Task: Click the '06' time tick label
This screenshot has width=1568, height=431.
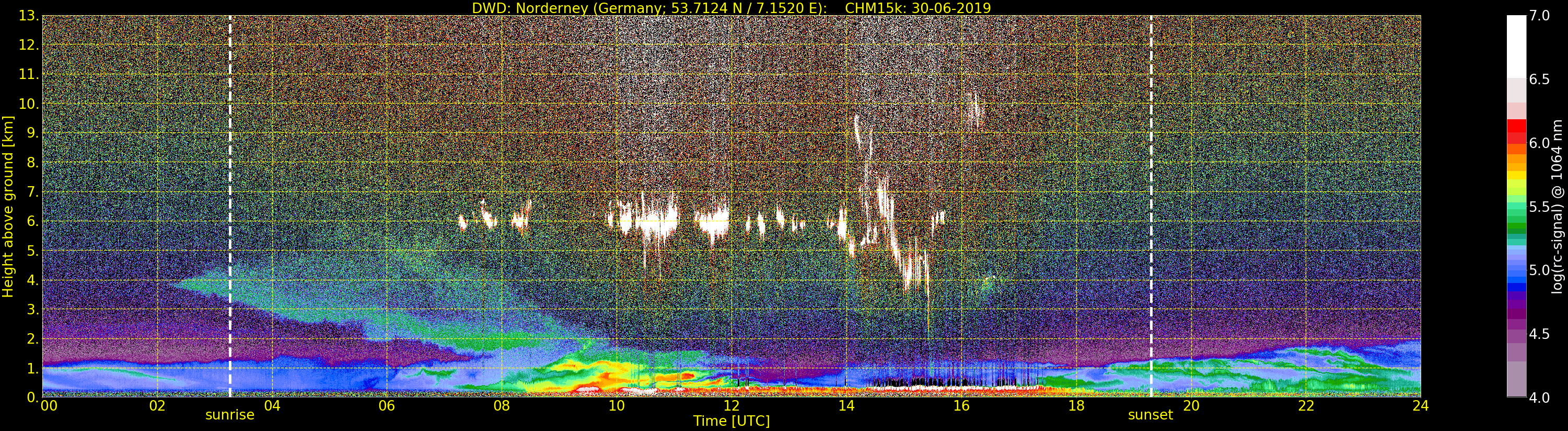Action: (x=387, y=406)
